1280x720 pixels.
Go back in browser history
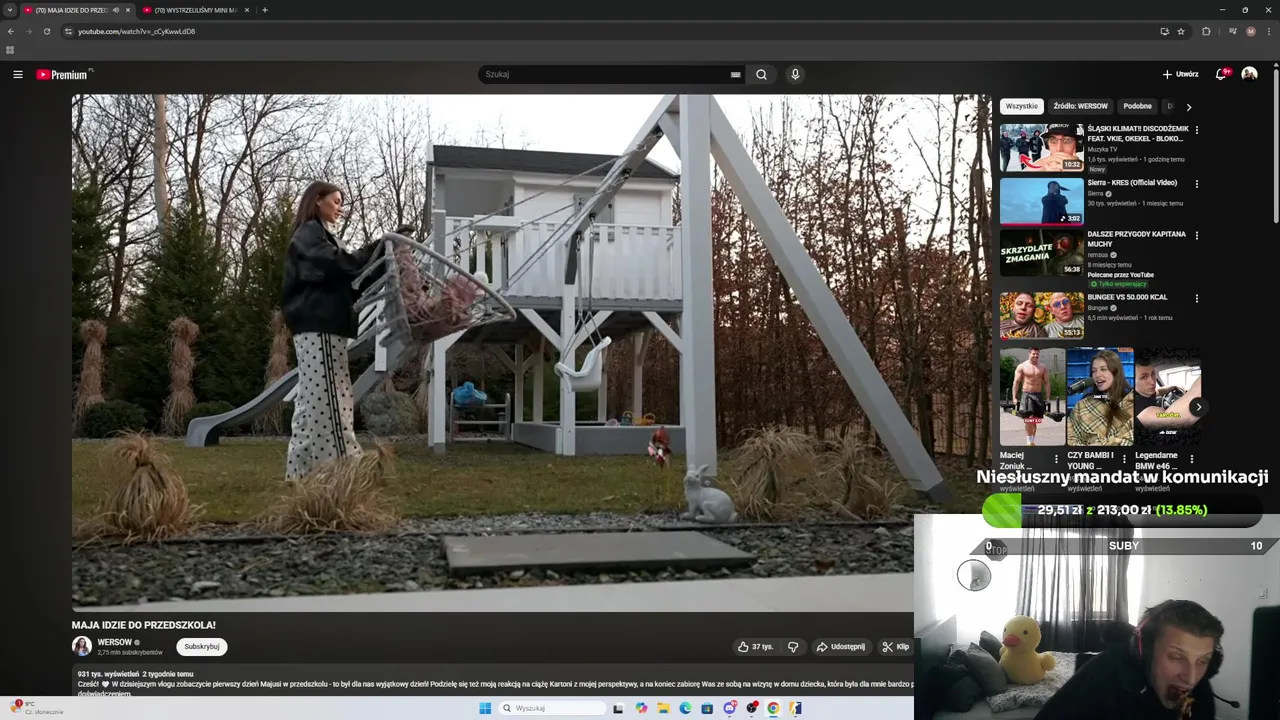click(11, 31)
